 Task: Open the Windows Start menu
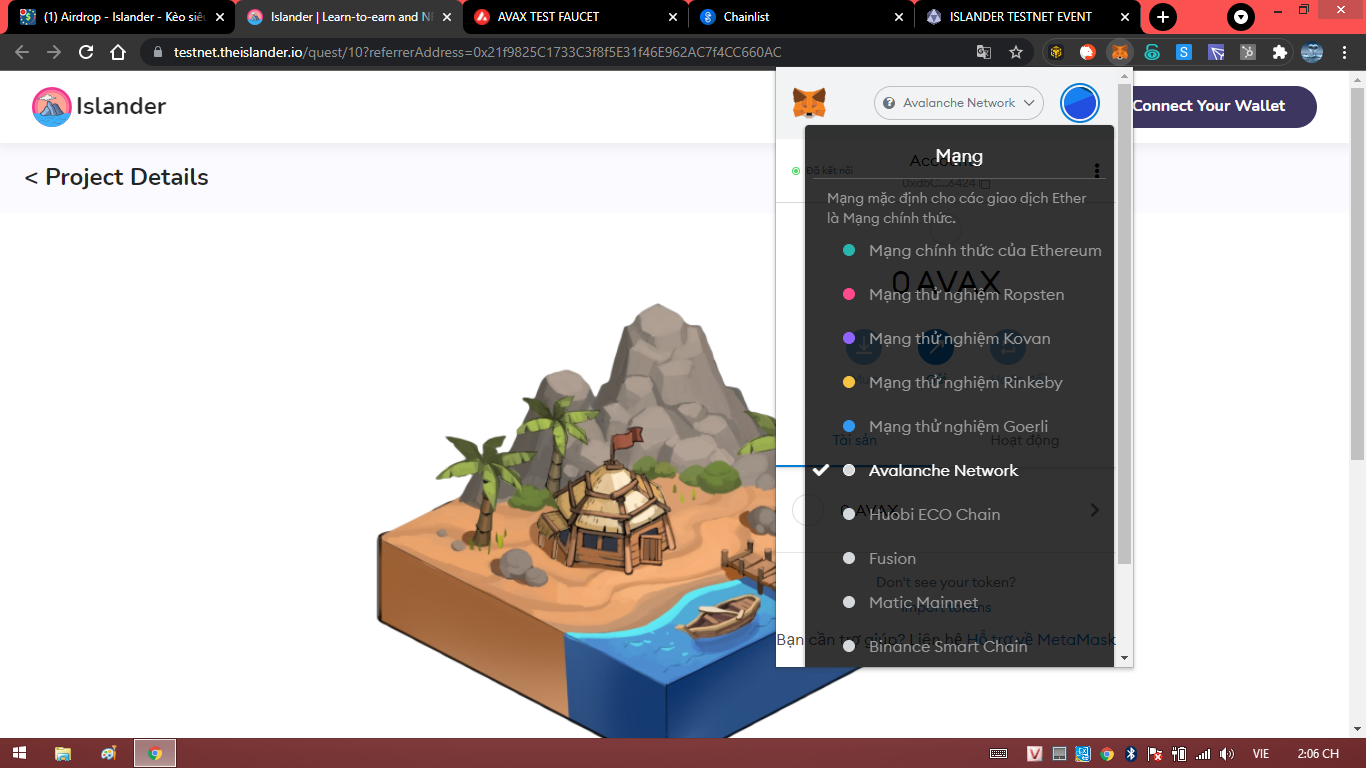coord(19,753)
